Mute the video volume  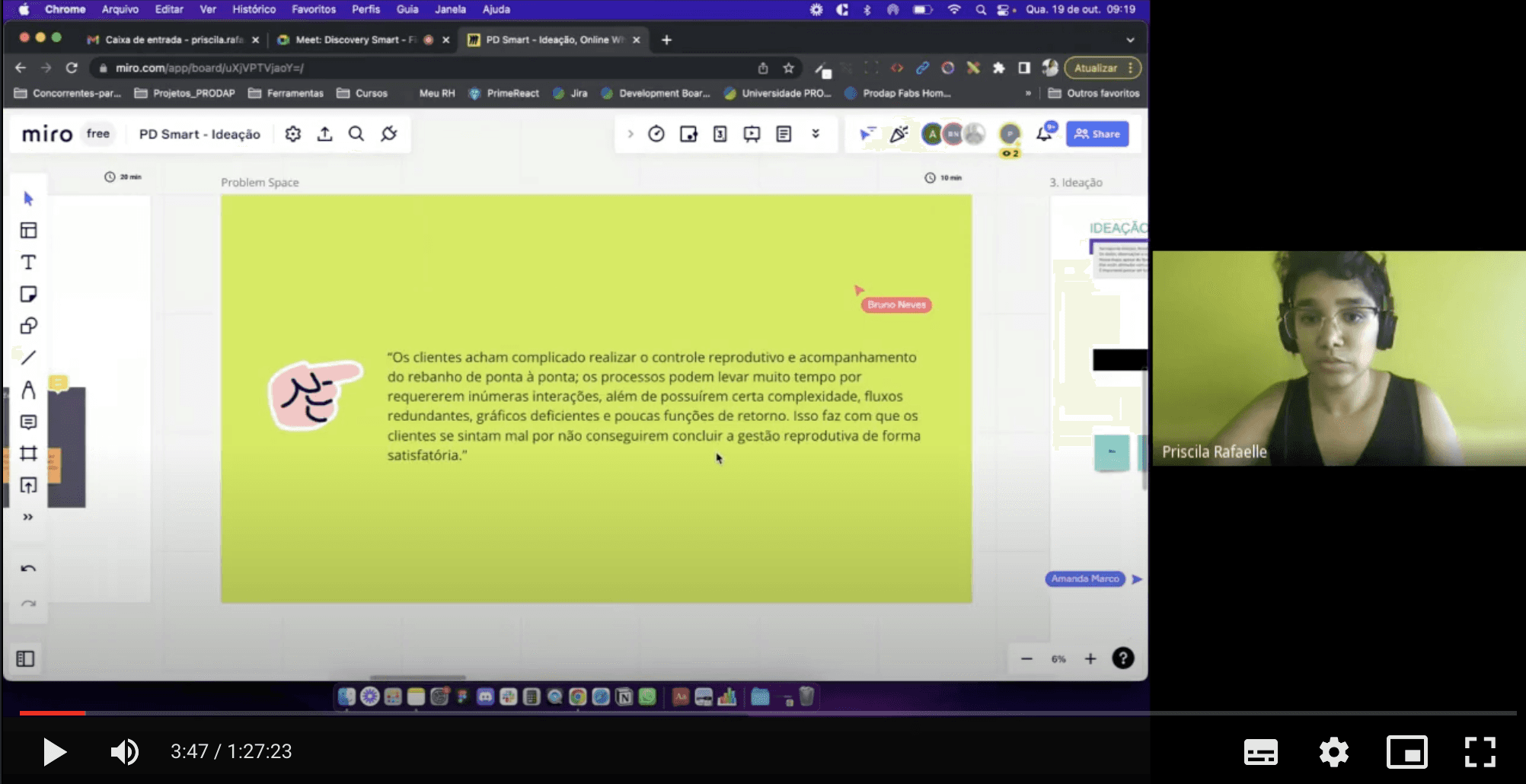coord(125,752)
